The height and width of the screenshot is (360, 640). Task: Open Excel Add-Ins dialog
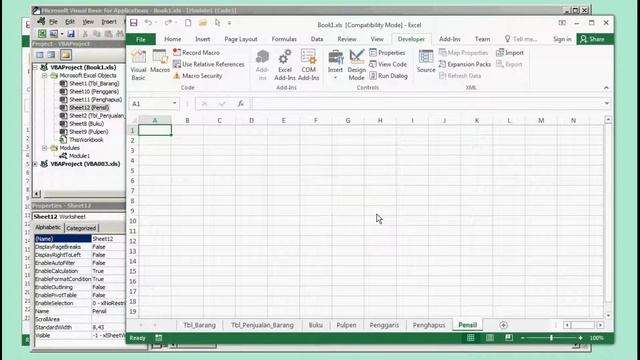tap(285, 65)
